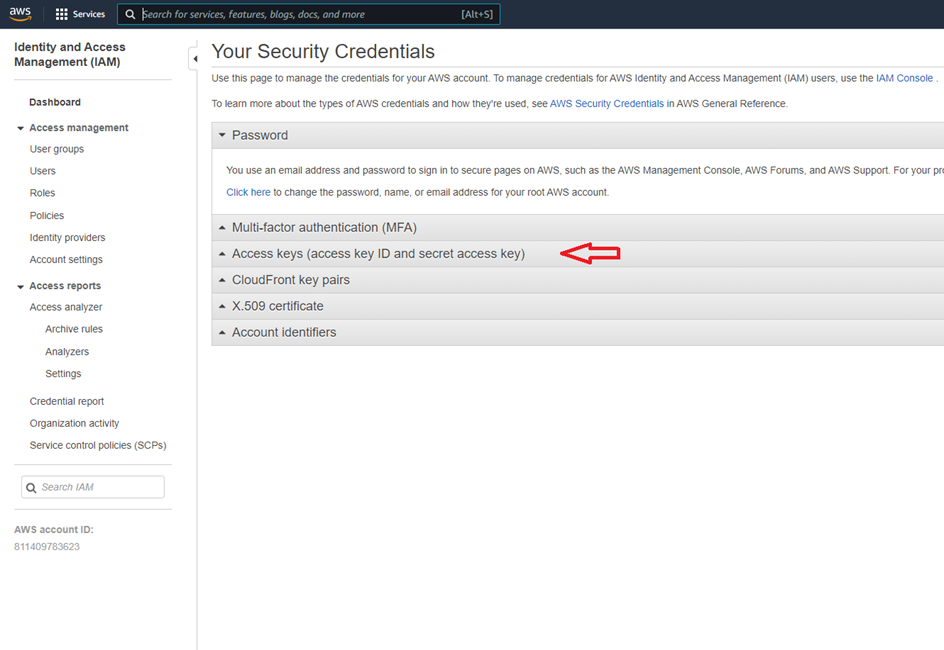
Task: Click the magnifier icon in top search bar
Action: 130,15
